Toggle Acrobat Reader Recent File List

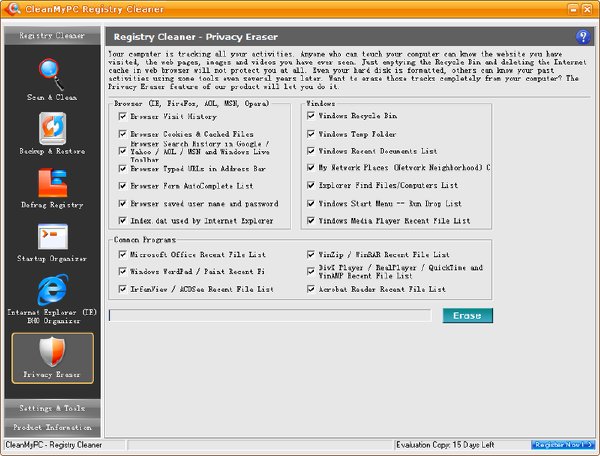tap(311, 289)
